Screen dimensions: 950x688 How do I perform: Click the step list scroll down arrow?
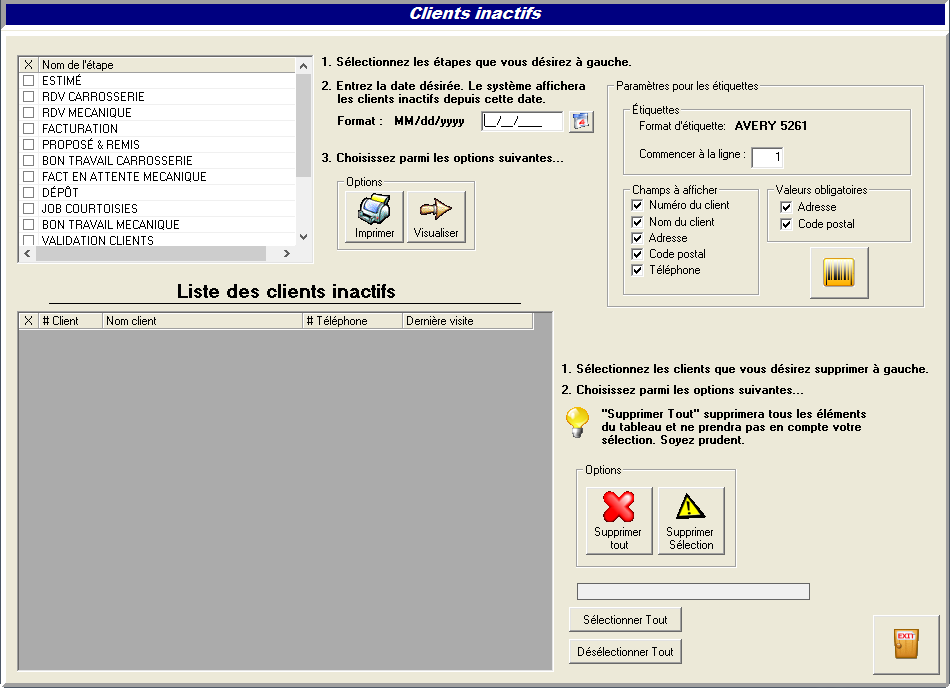[304, 237]
